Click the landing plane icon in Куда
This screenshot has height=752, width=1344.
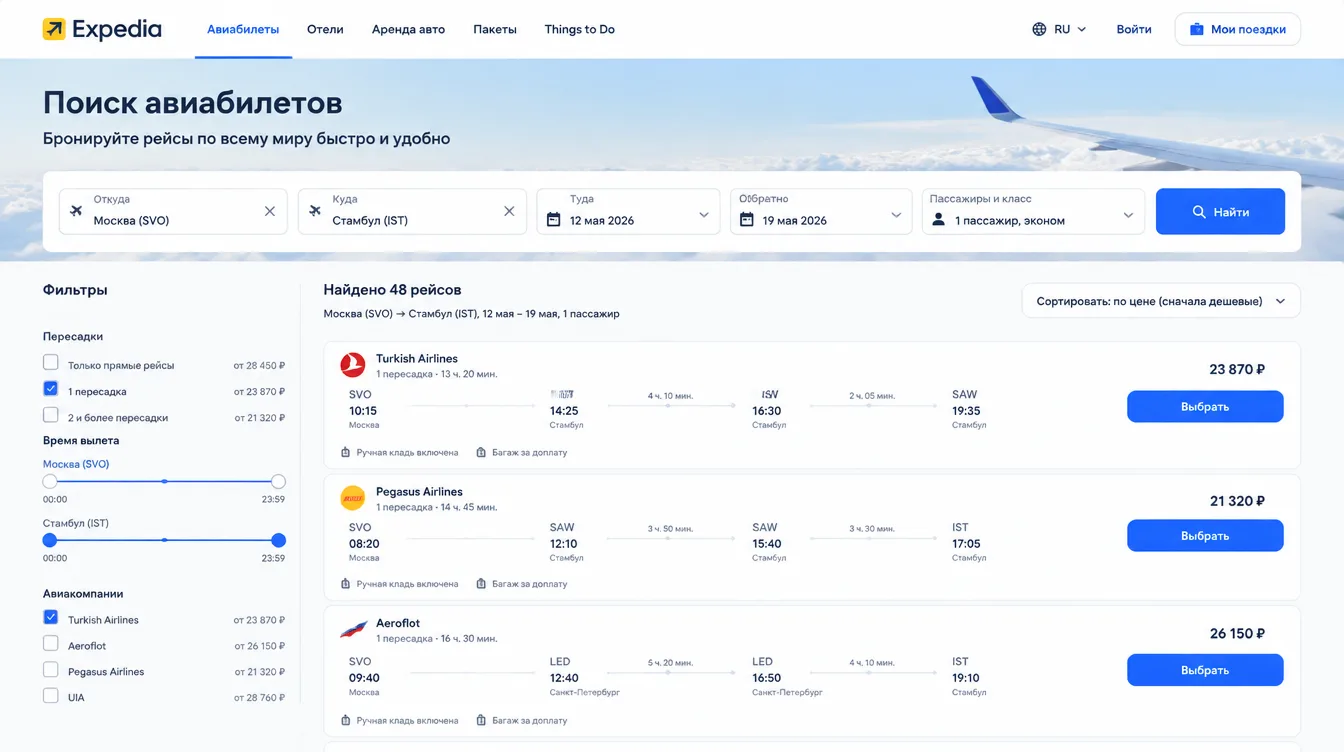coord(315,211)
